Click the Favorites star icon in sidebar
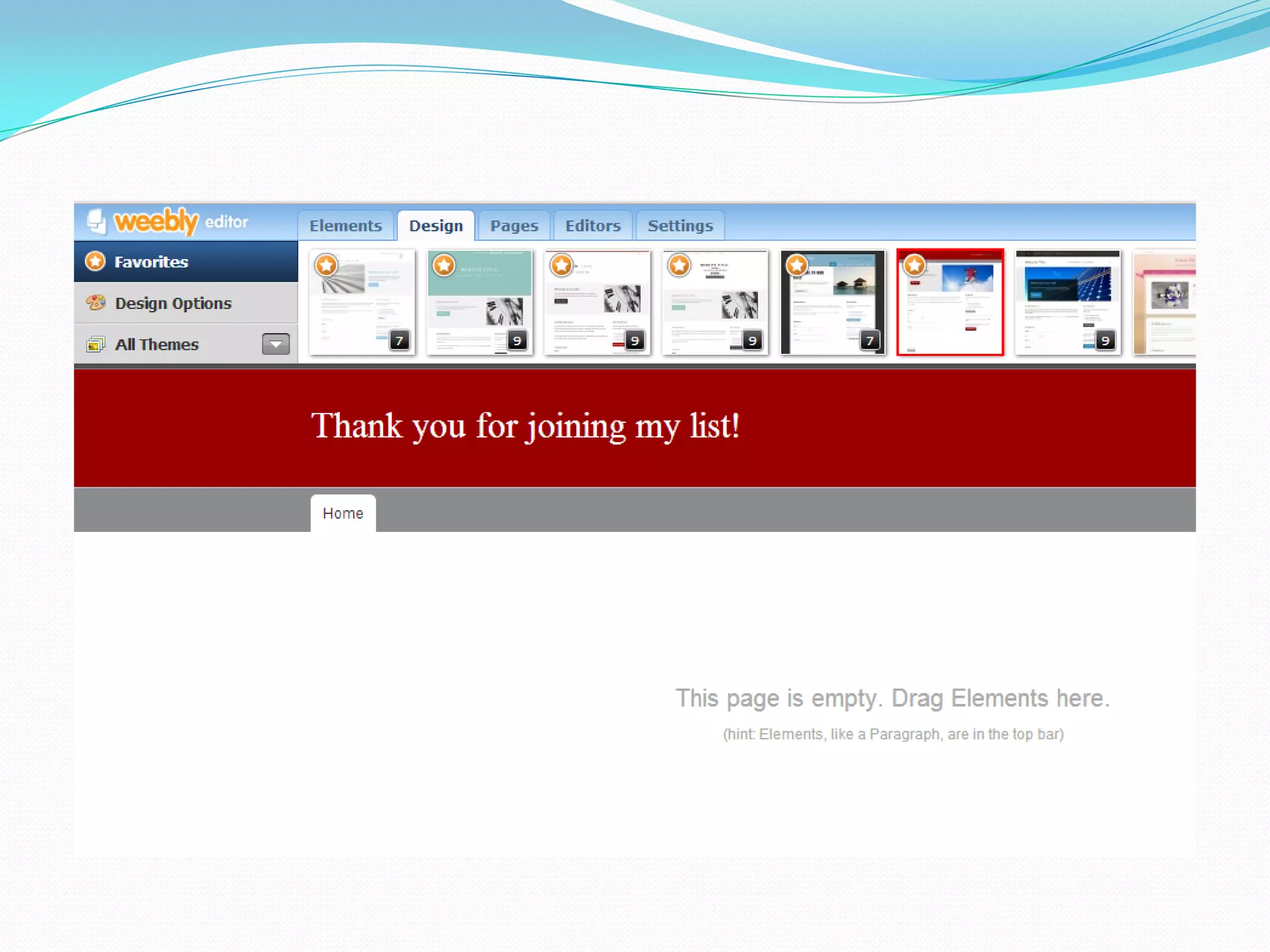This screenshot has width=1270, height=952. pos(95,261)
